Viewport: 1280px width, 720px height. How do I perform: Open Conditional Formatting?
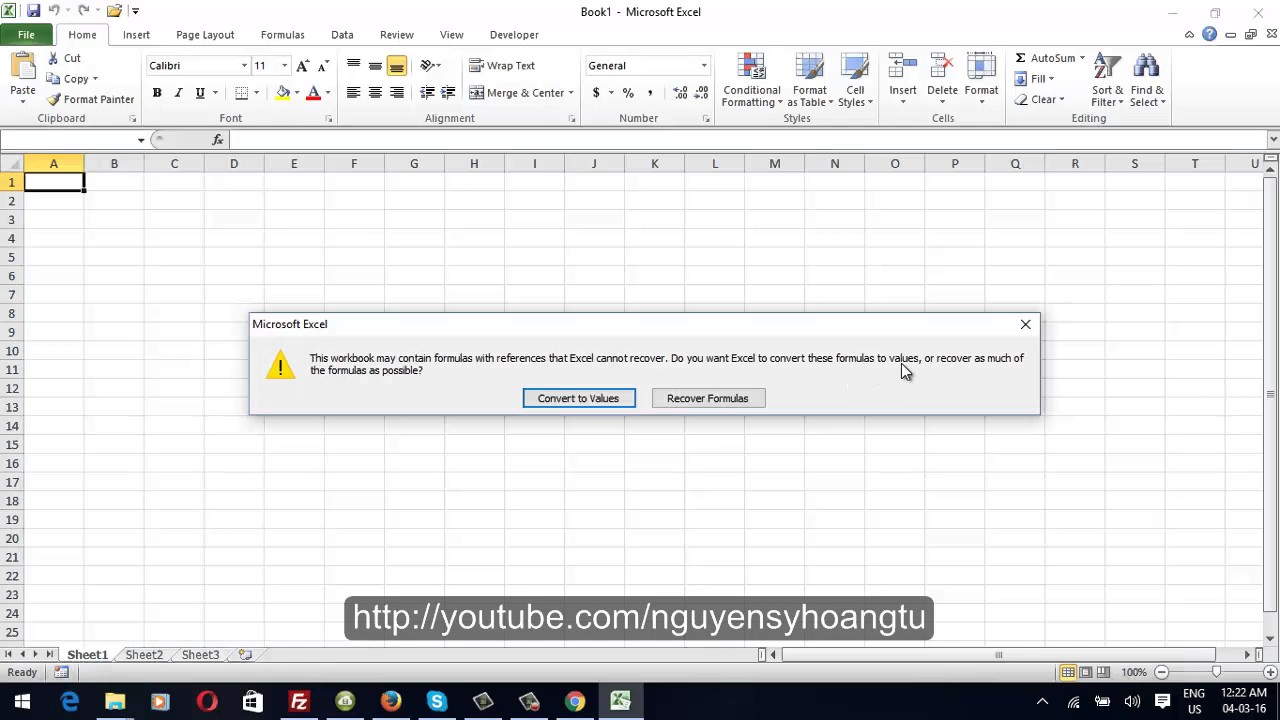pyautogui.click(x=752, y=80)
